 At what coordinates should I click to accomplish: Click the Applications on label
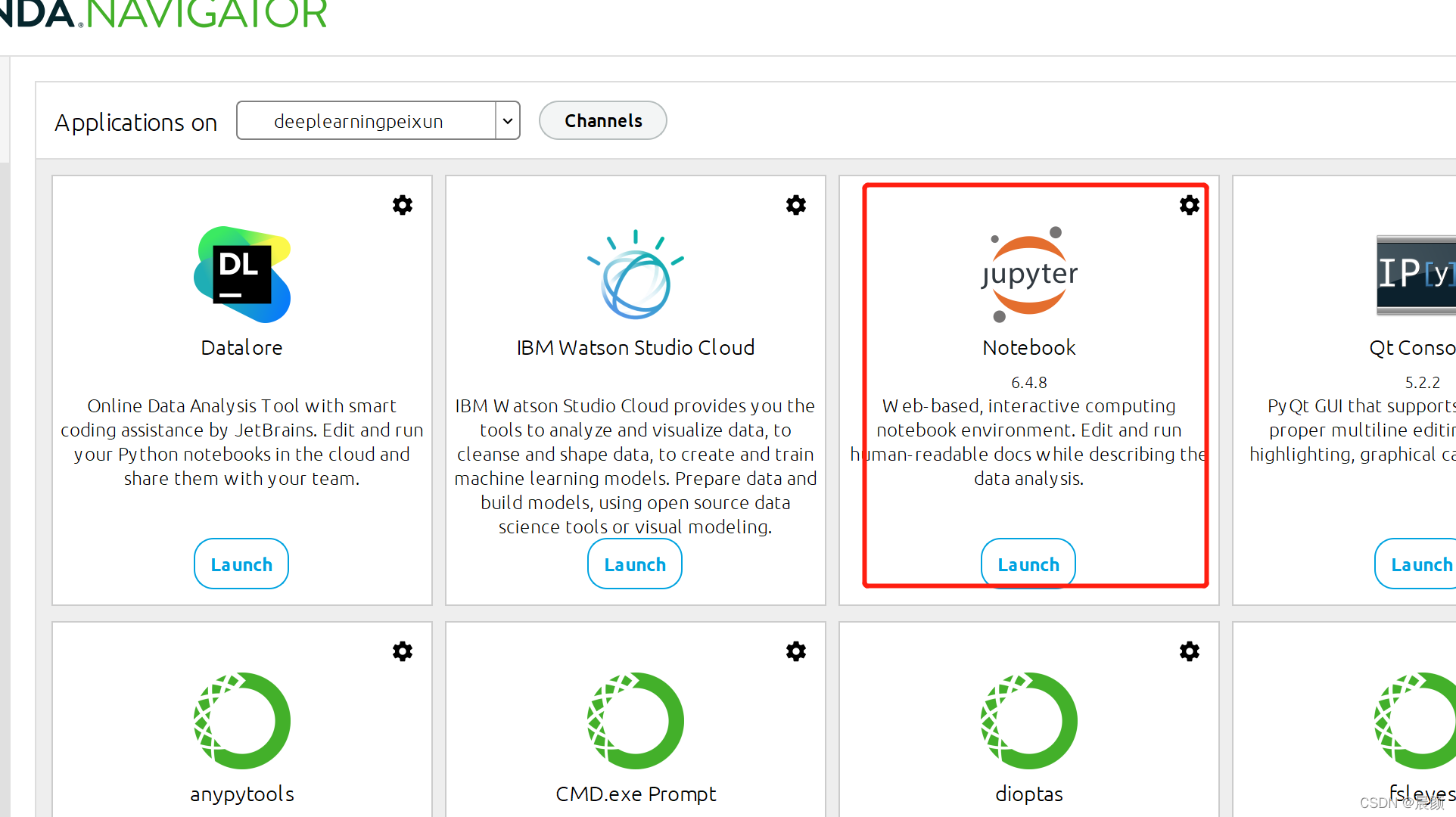(136, 123)
